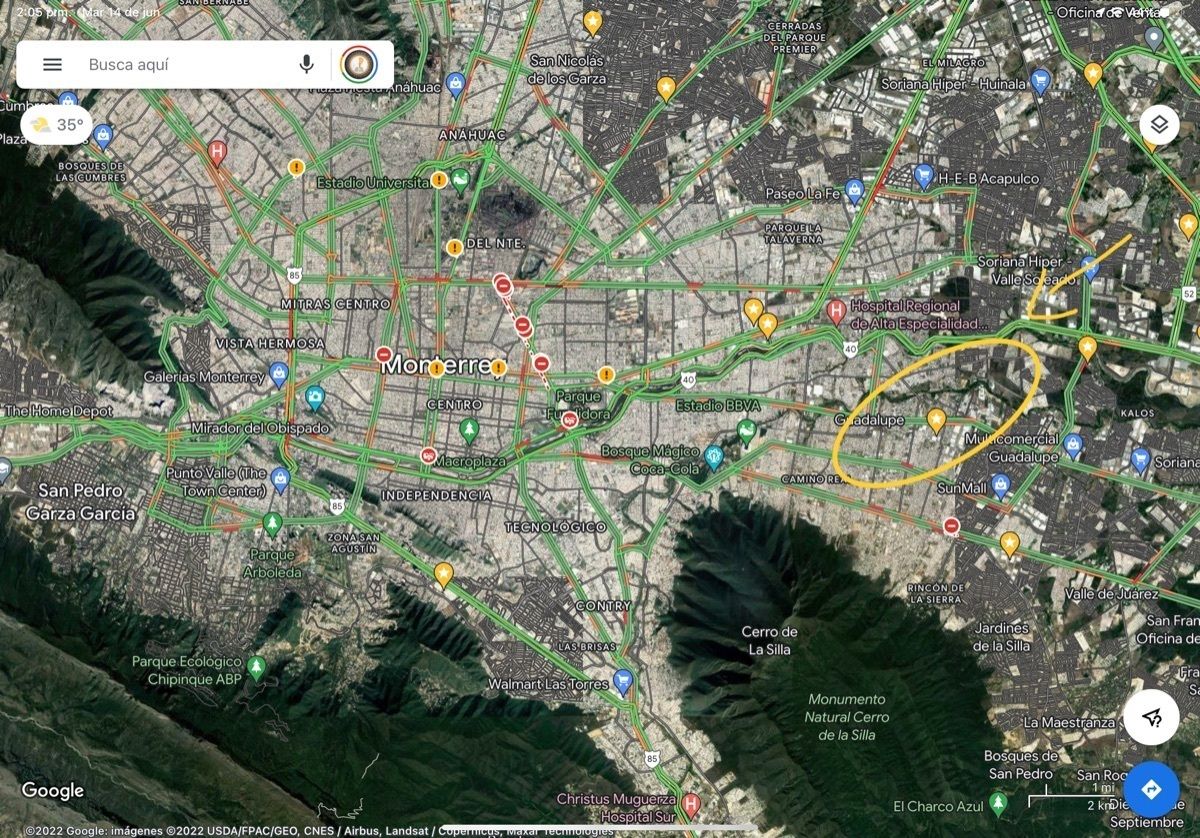This screenshot has width=1200, height=838.
Task: Open the warning icon beside DEL NTE.
Action: click(455, 247)
